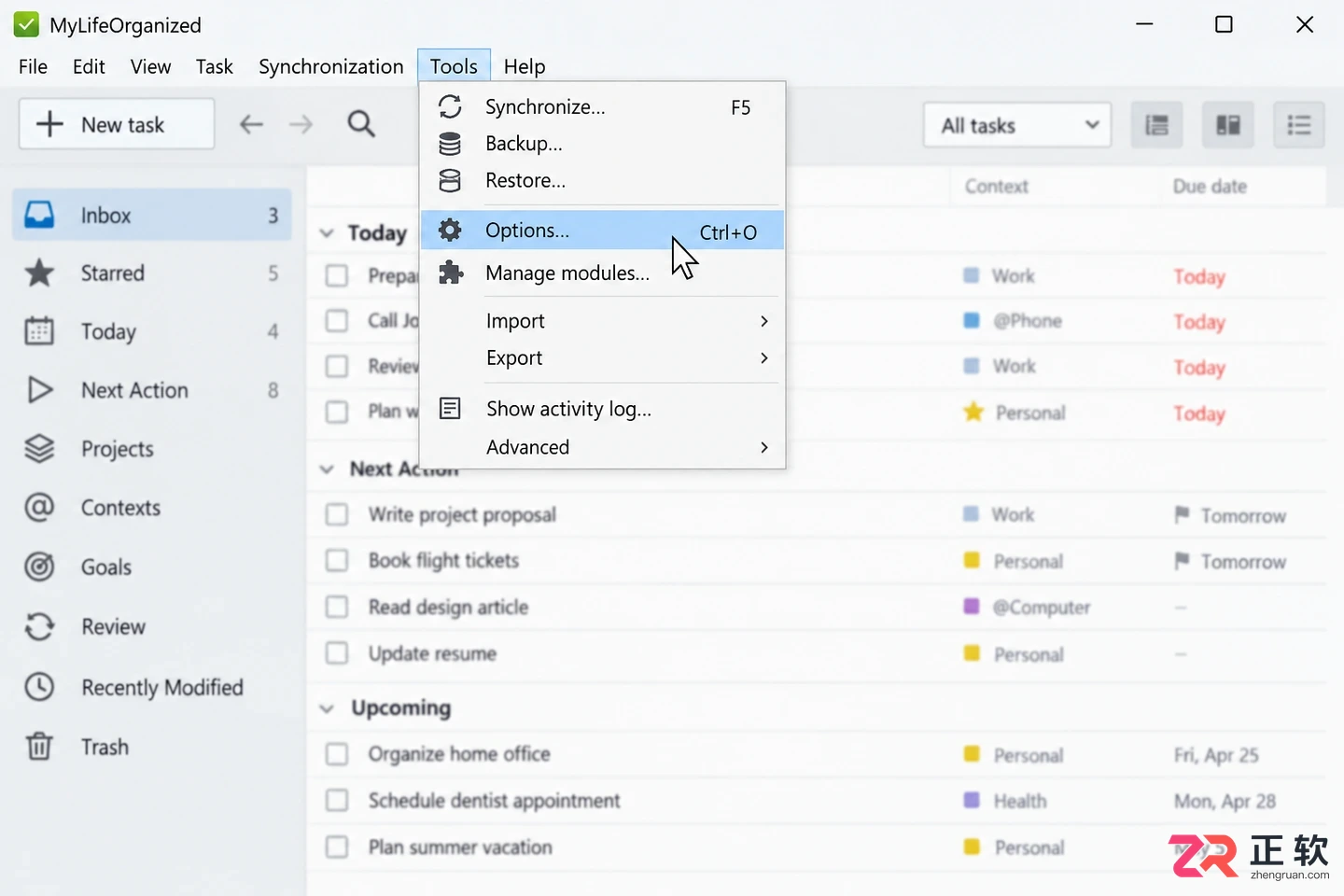Check the Update resume task

tap(337, 653)
